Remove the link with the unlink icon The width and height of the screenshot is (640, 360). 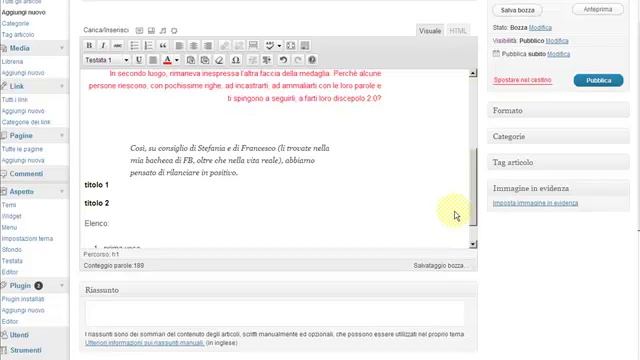(239, 45)
